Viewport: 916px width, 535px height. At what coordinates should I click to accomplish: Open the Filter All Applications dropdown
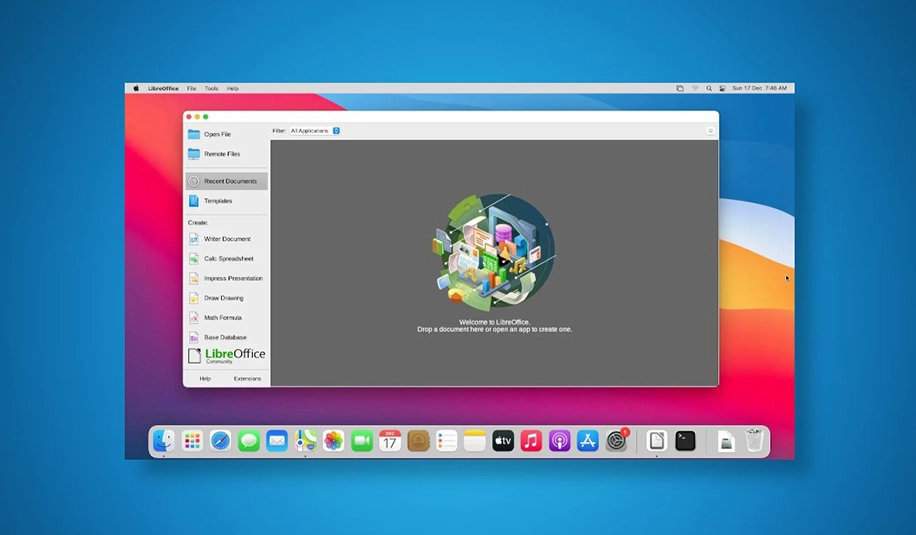point(315,131)
